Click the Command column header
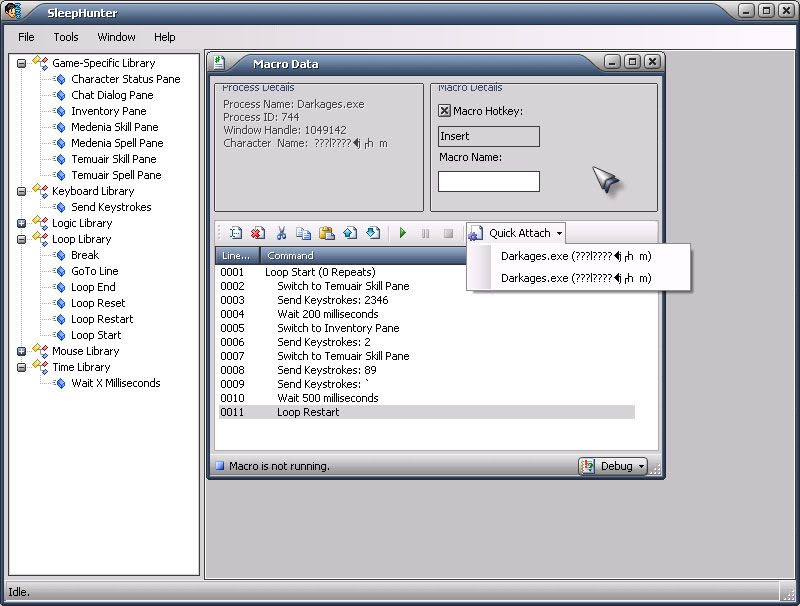Screen dimensions: 800x606 [x=363, y=256]
